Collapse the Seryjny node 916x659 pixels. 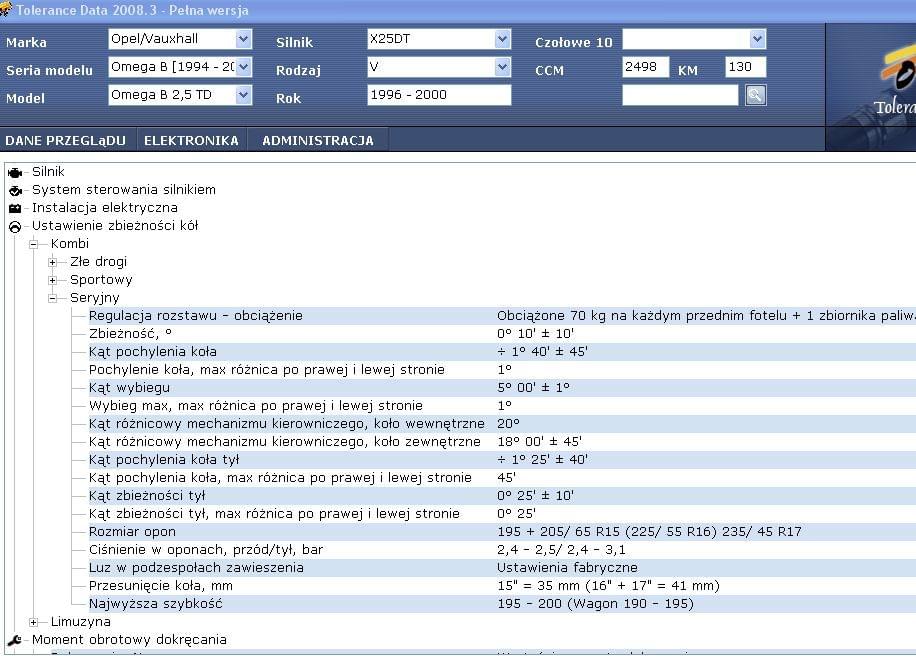pos(53,299)
